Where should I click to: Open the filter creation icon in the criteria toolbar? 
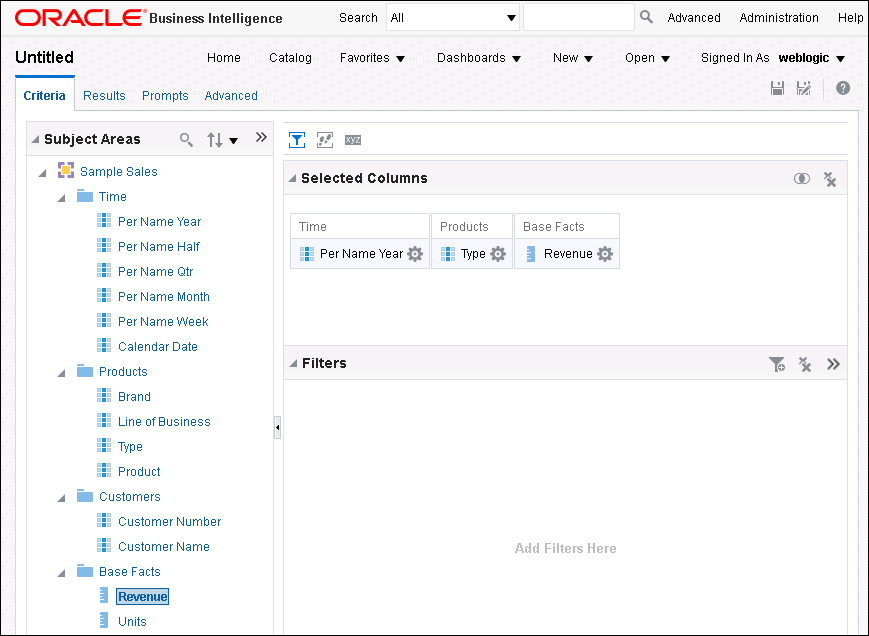[297, 139]
